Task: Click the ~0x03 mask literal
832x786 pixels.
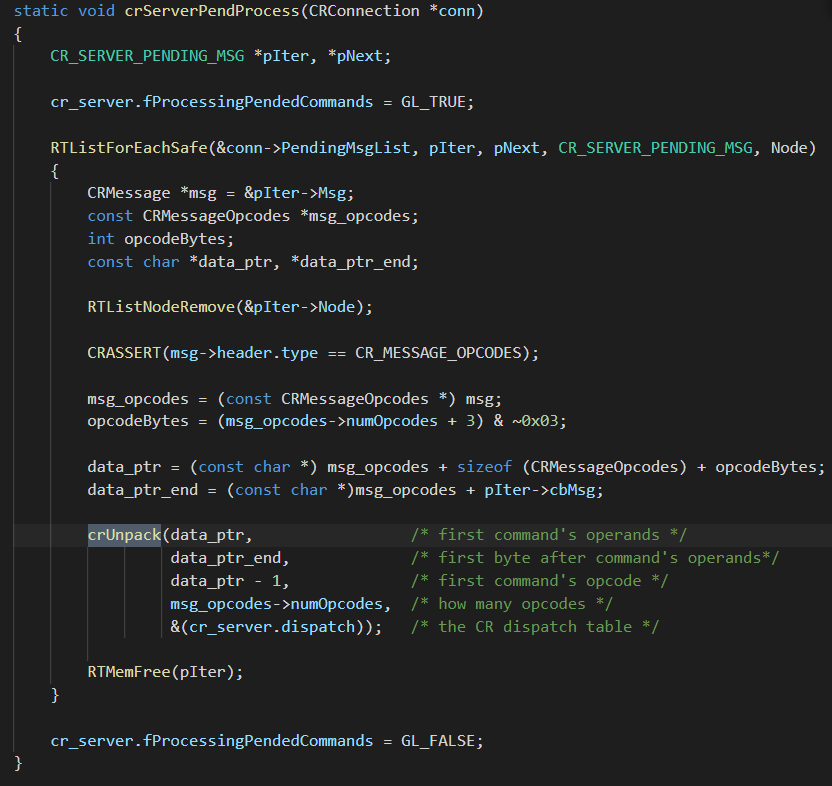Action: click(535, 421)
